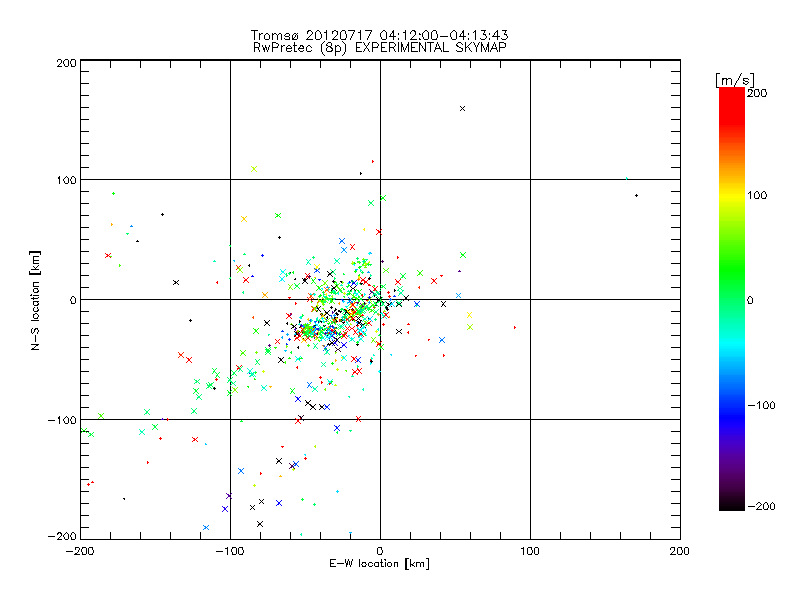Click the '[m/s]' colorbar unit label
The width and height of the screenshot is (800, 600).
tap(735, 80)
